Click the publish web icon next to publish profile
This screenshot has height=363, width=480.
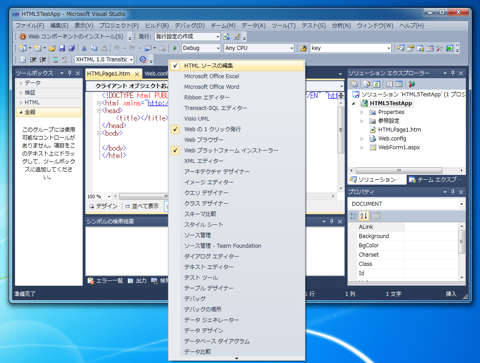[227, 37]
